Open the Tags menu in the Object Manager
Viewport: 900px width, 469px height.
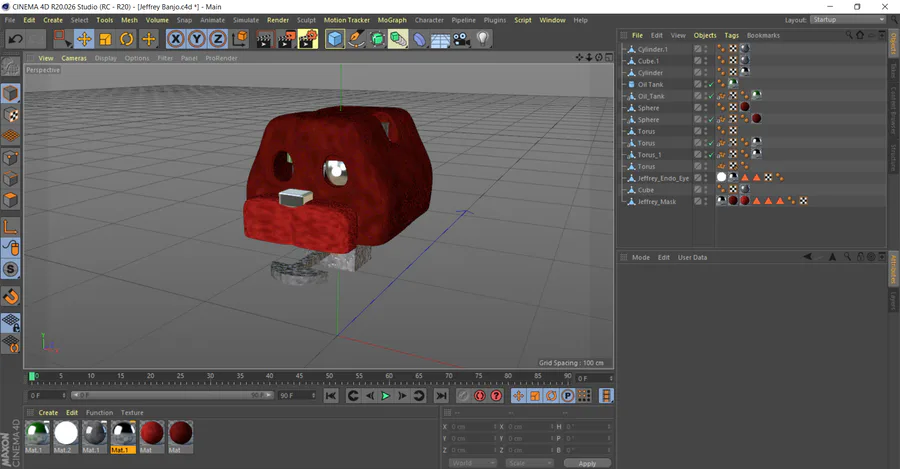click(731, 35)
